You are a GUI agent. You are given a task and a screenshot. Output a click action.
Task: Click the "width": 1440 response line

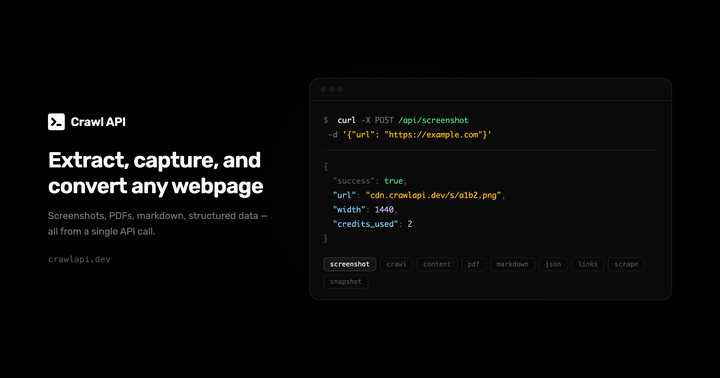tap(365, 209)
